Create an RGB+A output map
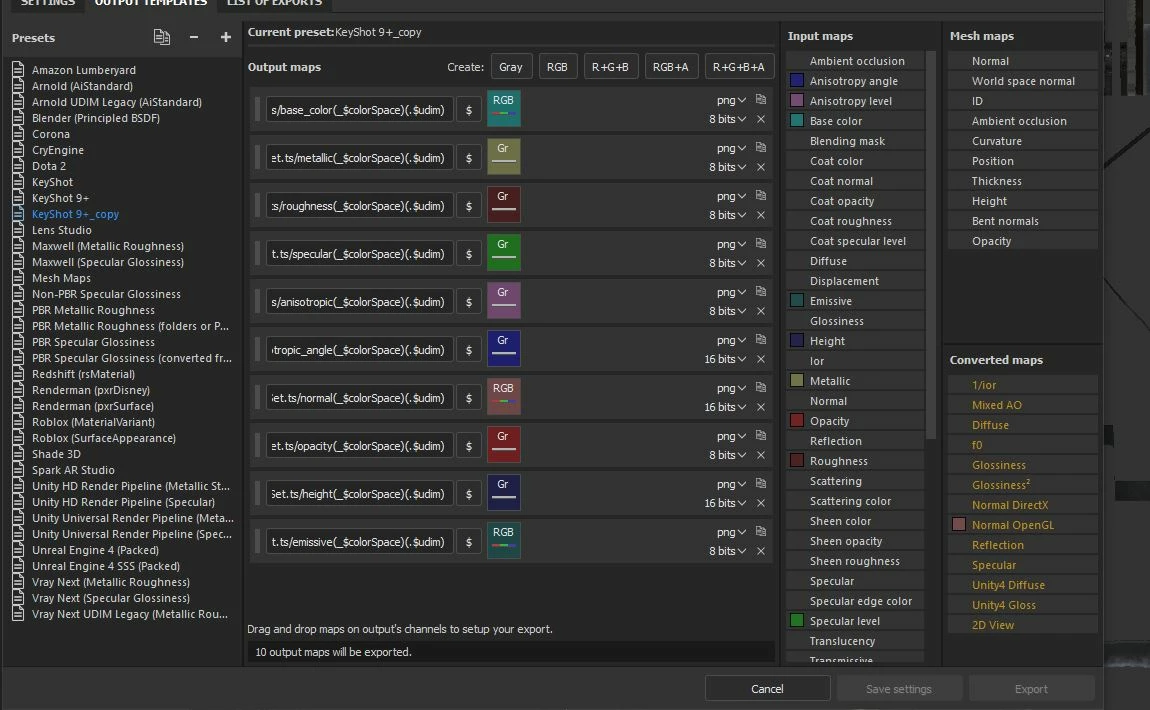The image size is (1150, 710). (670, 67)
